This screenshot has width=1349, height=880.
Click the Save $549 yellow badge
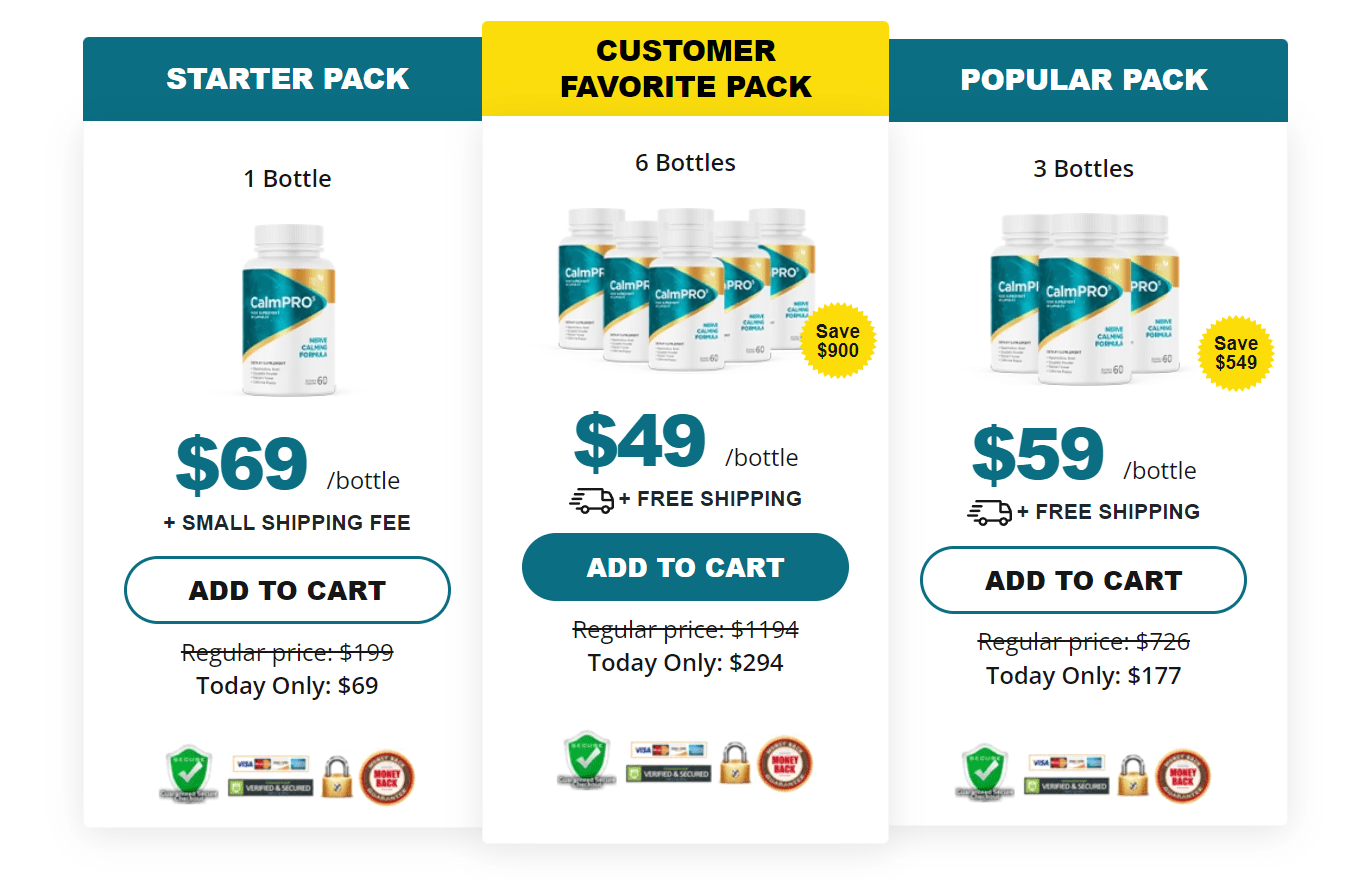tap(1236, 354)
